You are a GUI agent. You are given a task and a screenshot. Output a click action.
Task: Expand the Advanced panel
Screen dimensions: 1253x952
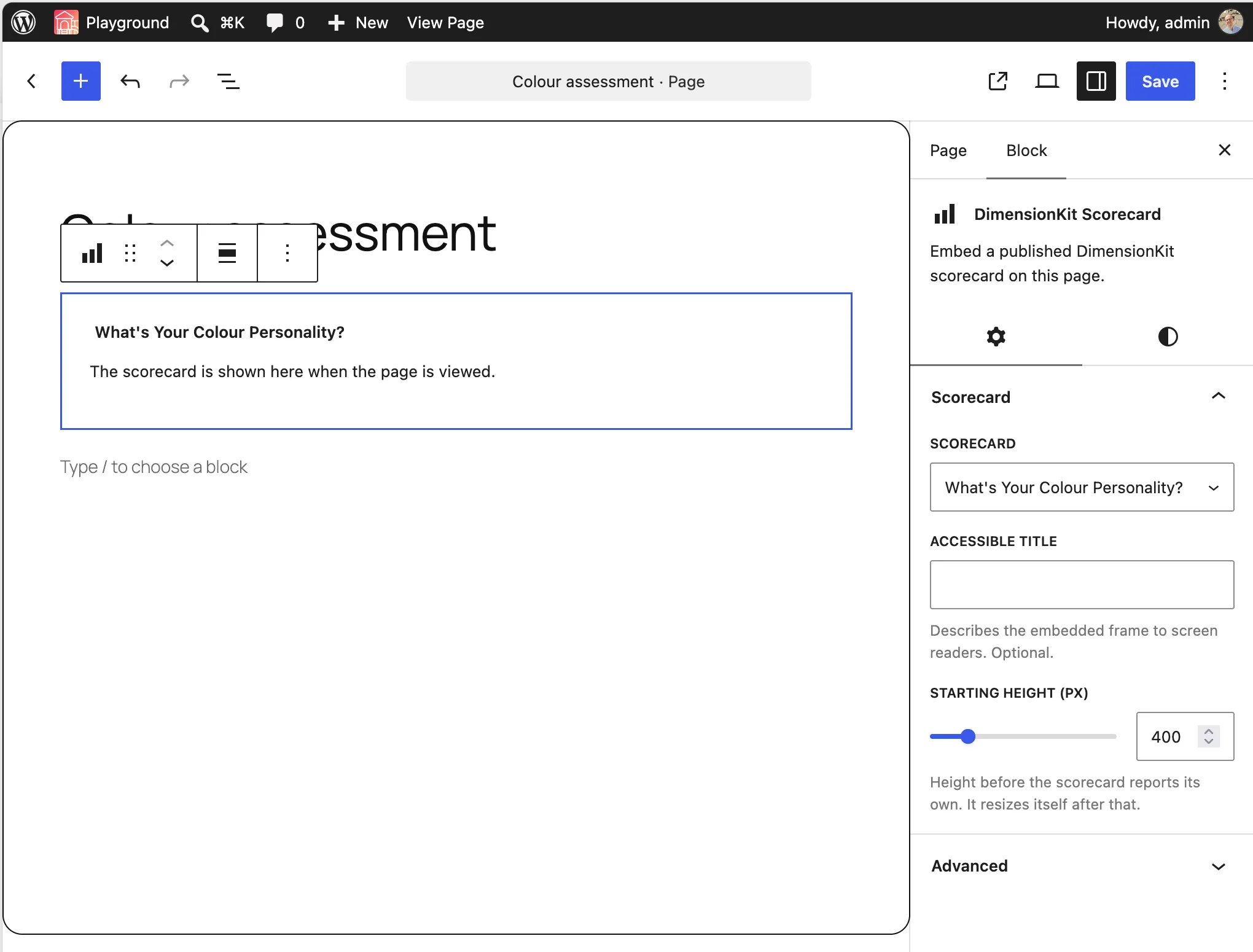tap(1082, 866)
